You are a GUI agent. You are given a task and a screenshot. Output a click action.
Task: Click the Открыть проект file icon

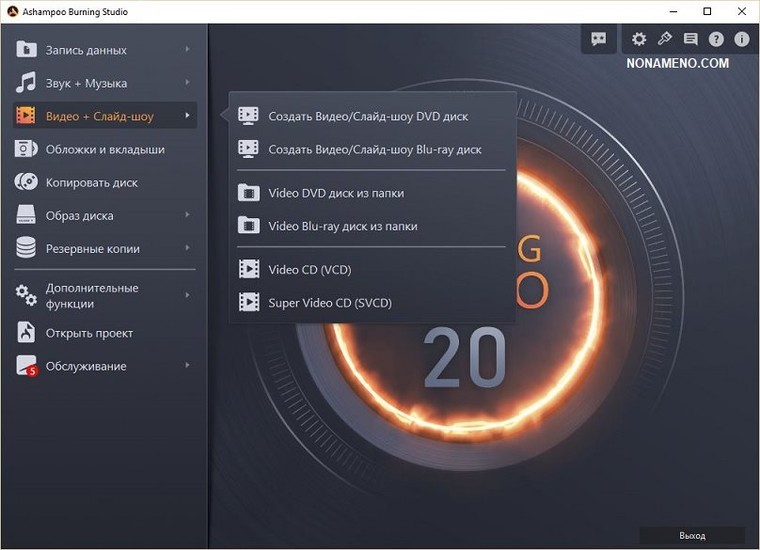27,333
